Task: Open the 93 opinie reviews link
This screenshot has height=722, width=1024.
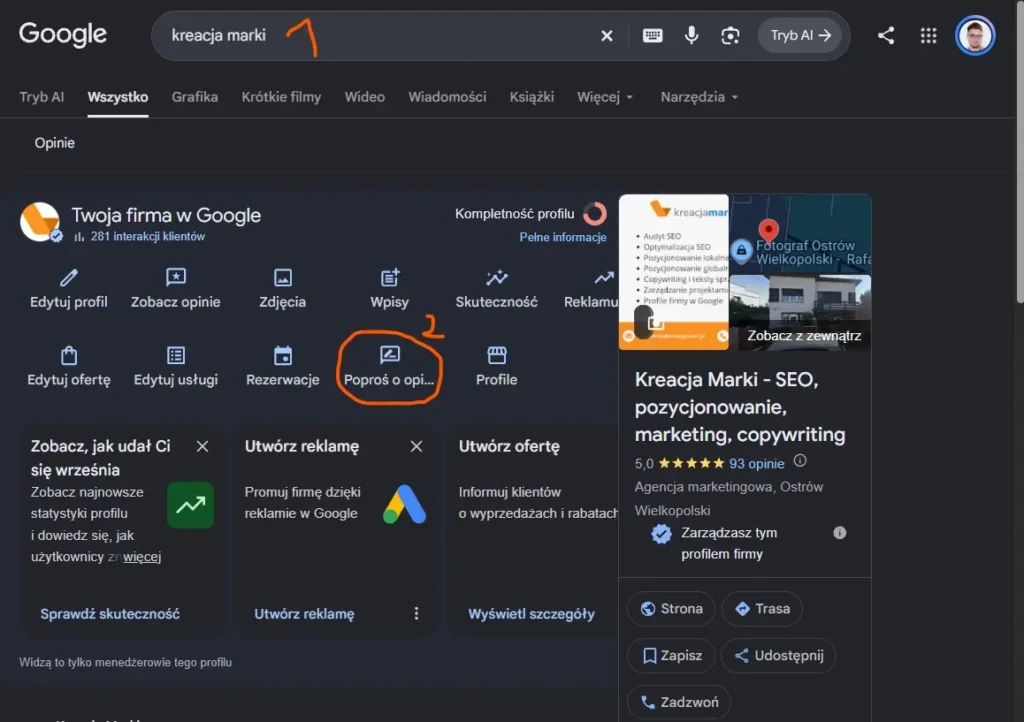Action: [757, 464]
